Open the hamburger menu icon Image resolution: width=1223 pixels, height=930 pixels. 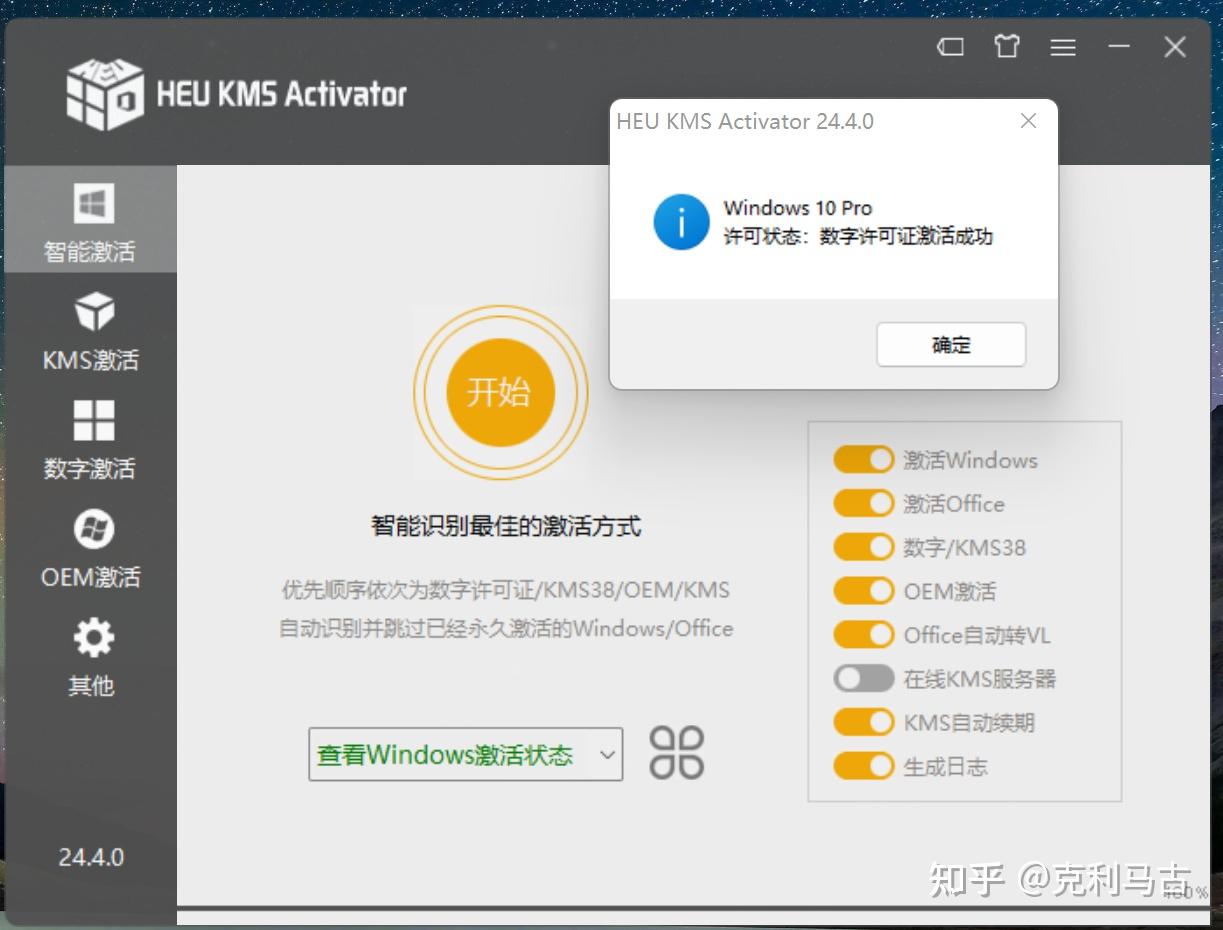click(x=1063, y=47)
